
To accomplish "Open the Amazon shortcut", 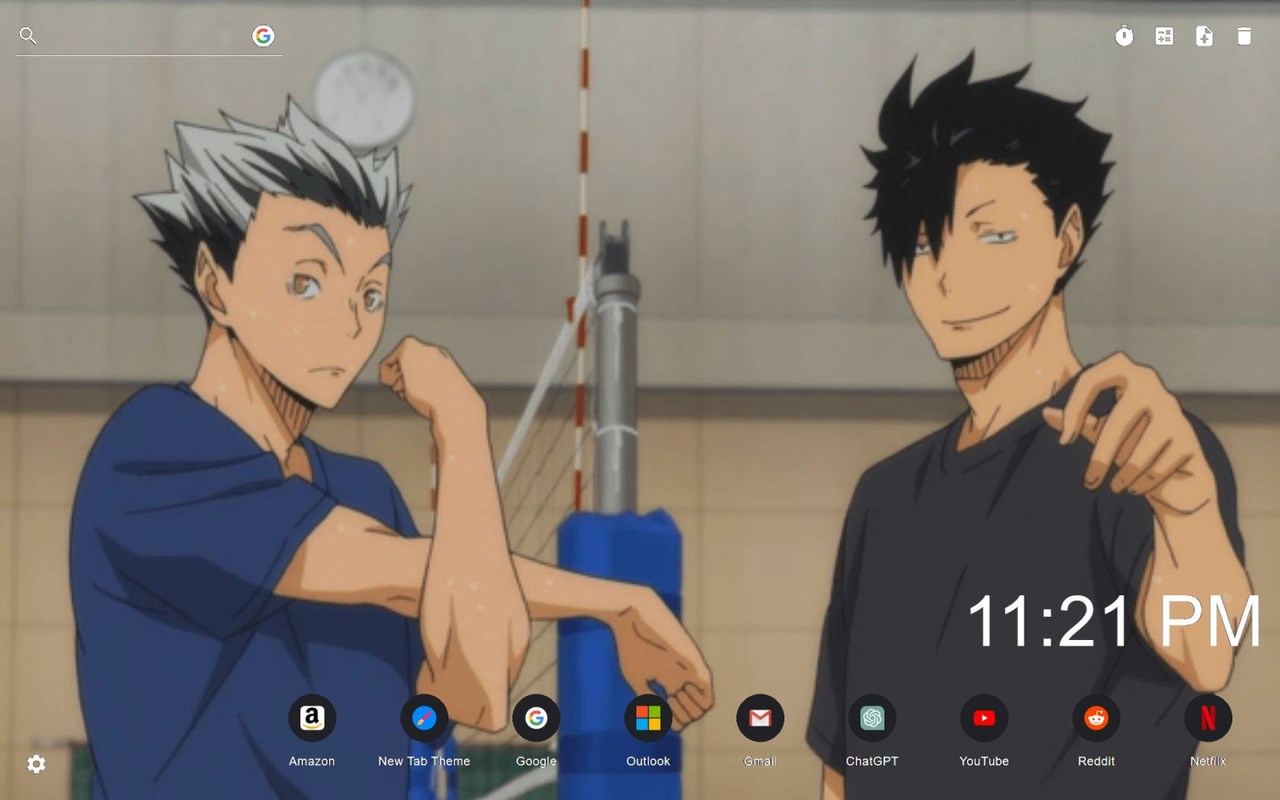I will tap(312, 718).
